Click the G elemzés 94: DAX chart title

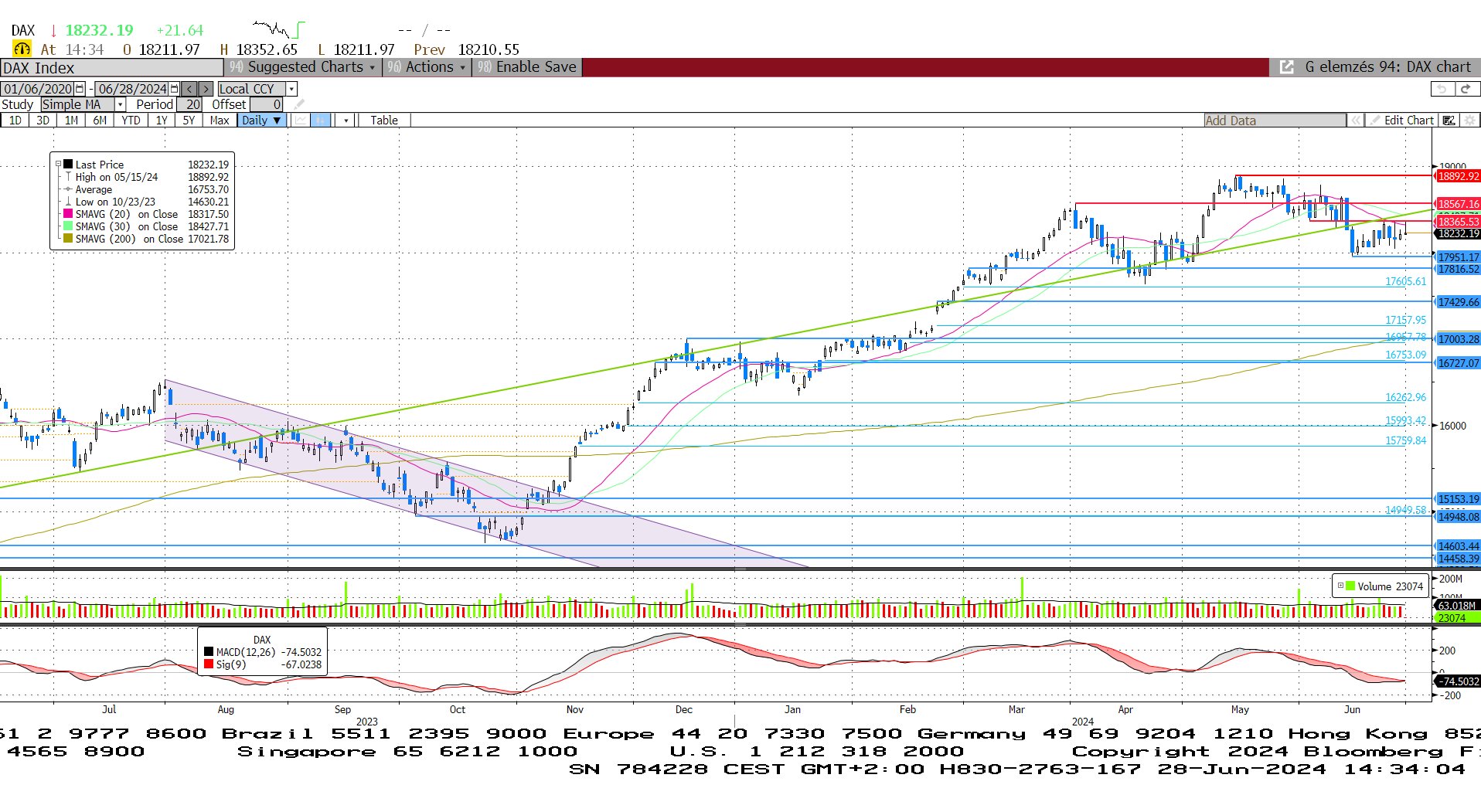click(1388, 67)
